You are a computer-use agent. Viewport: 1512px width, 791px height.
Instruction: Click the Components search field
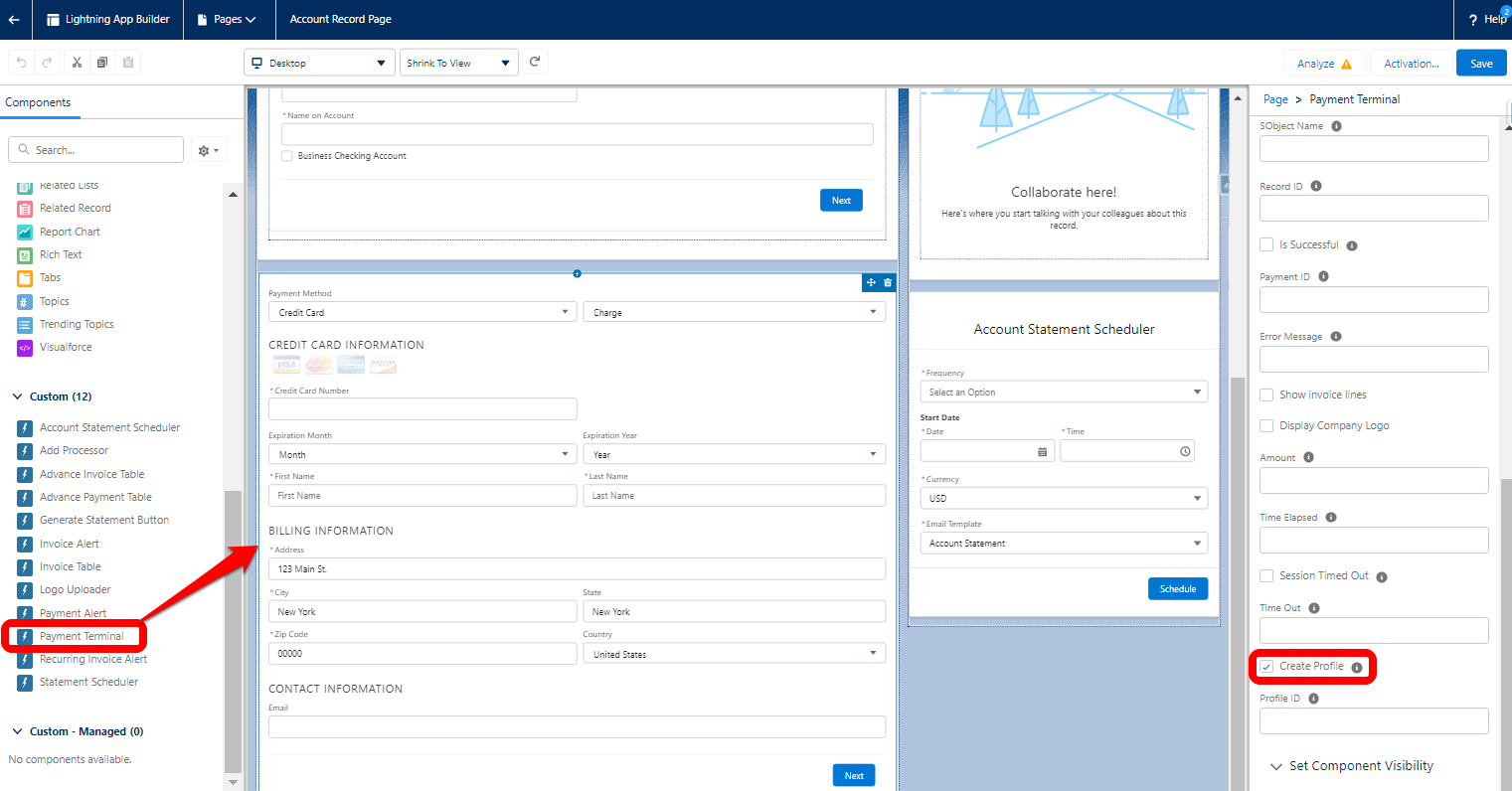click(x=96, y=150)
